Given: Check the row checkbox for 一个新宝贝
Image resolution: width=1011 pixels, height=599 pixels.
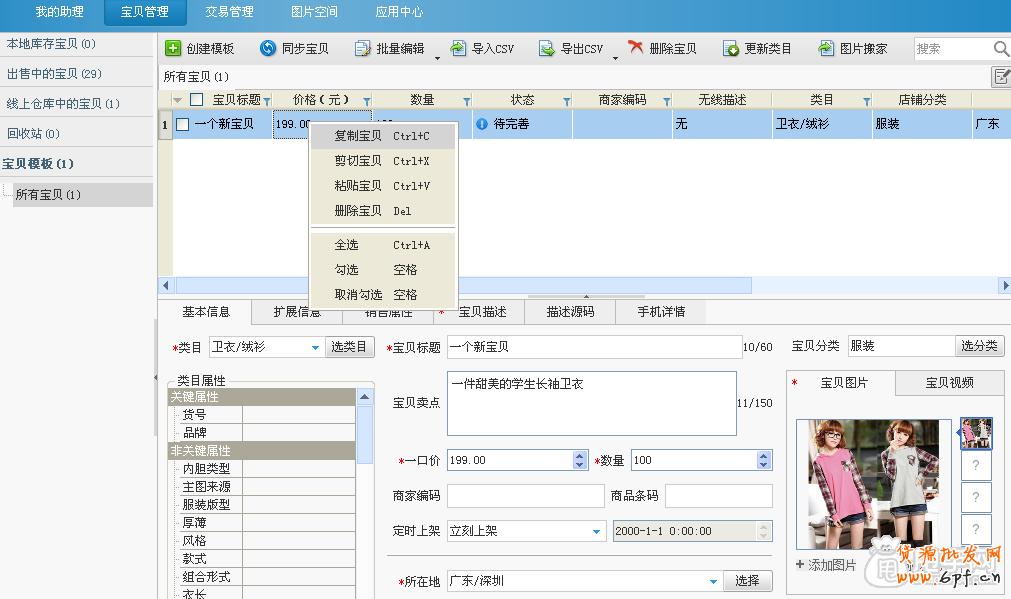Looking at the screenshot, I should point(183,124).
